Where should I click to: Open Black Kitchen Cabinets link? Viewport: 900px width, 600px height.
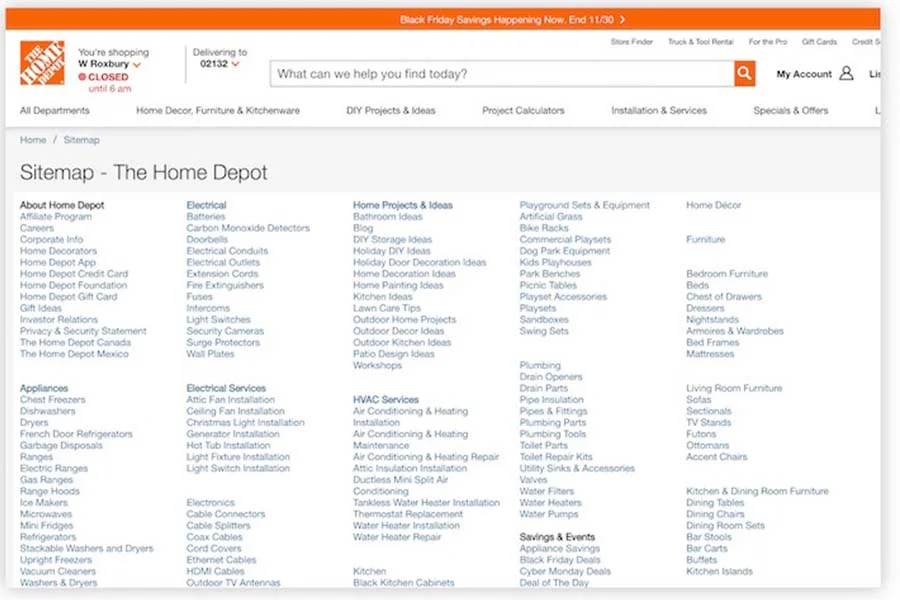coord(404,582)
